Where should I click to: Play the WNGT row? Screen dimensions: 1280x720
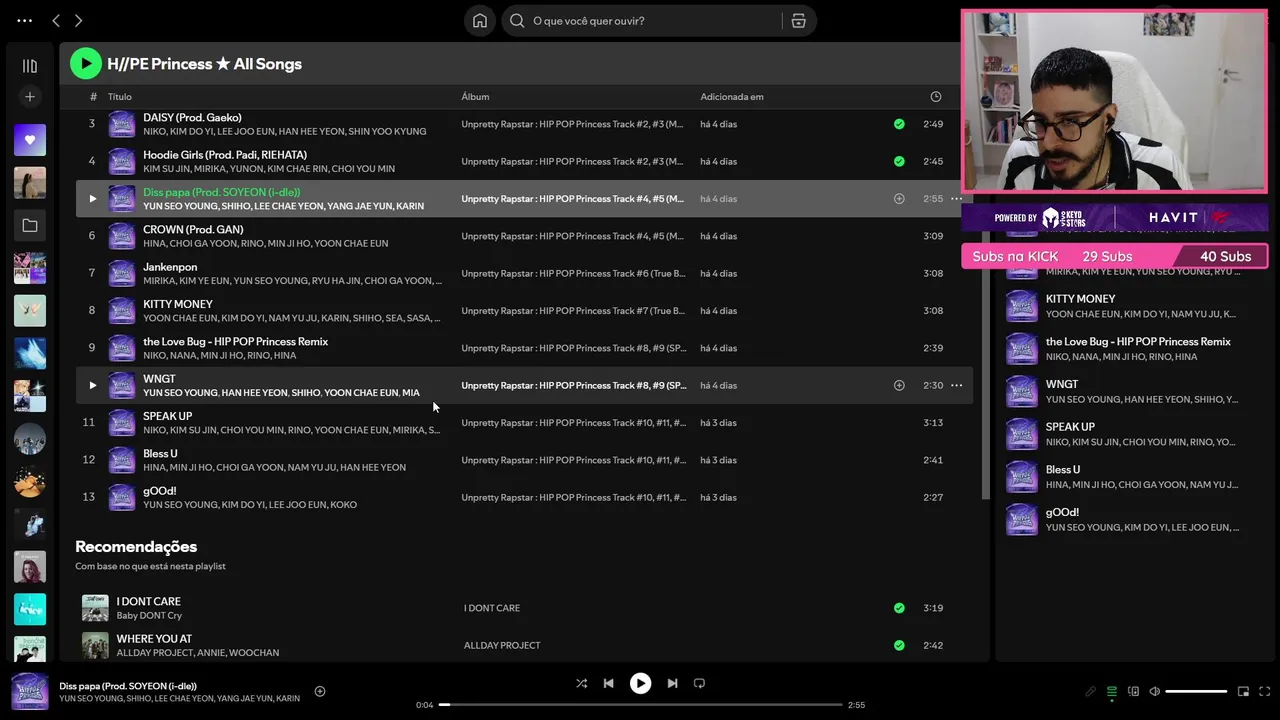click(92, 385)
